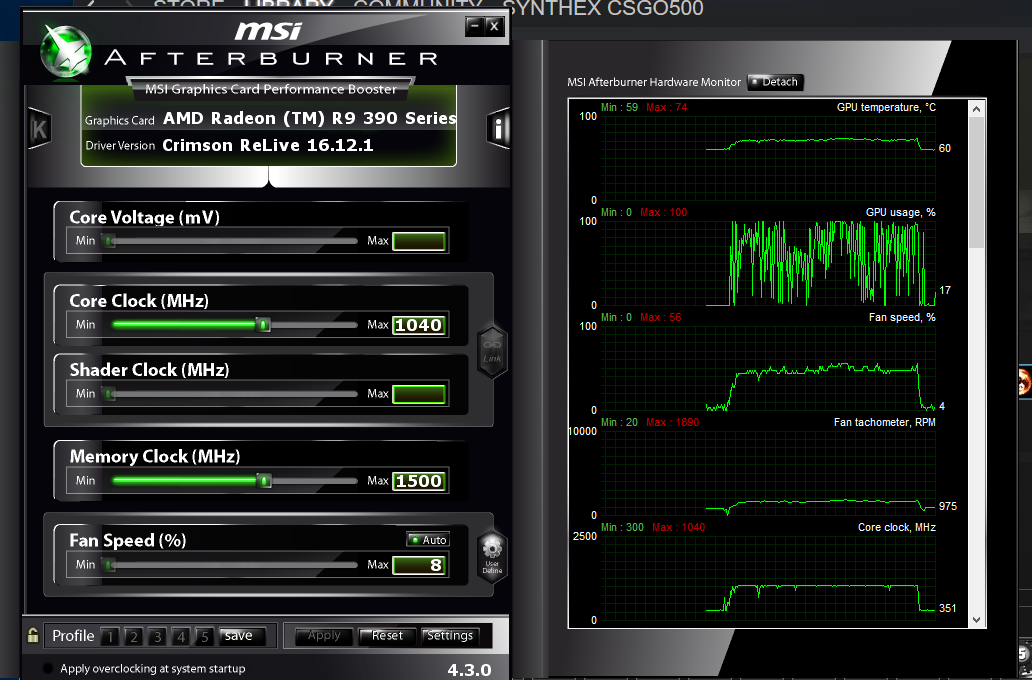Image resolution: width=1032 pixels, height=680 pixels.
Task: Click the Core Clock slider handle
Action: [x=263, y=325]
